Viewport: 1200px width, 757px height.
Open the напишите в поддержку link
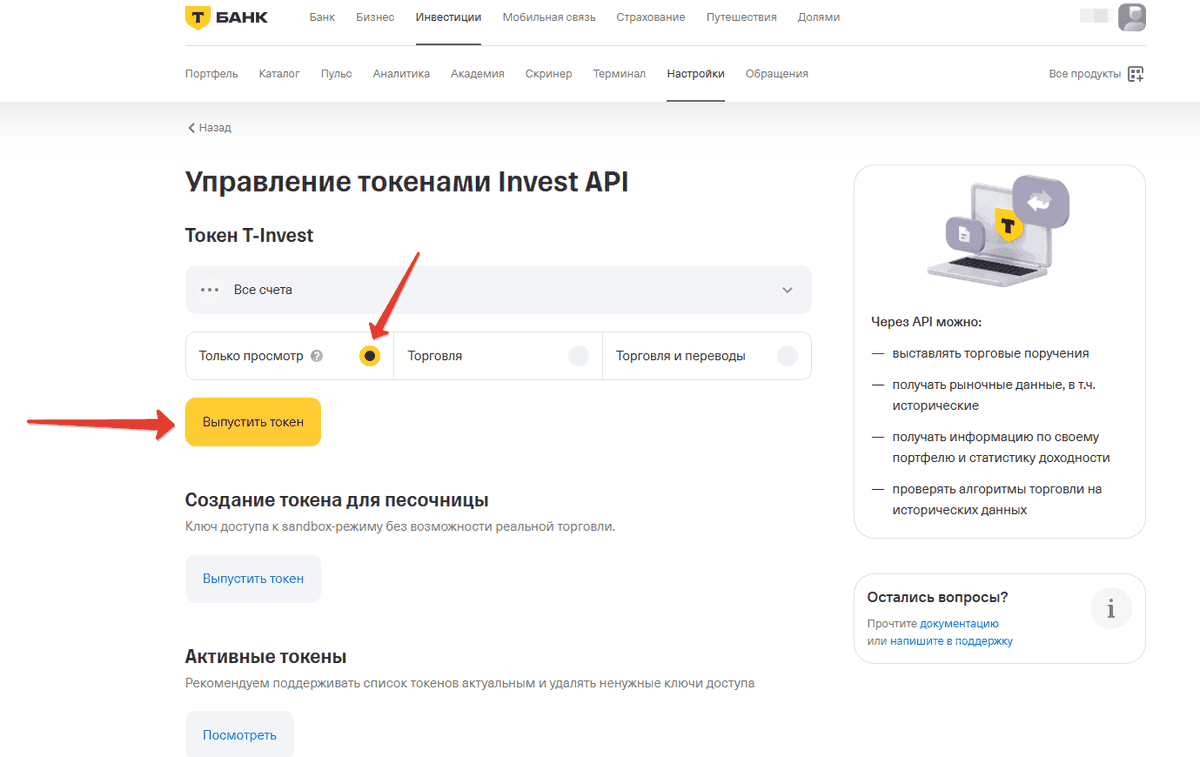pyautogui.click(x=952, y=641)
